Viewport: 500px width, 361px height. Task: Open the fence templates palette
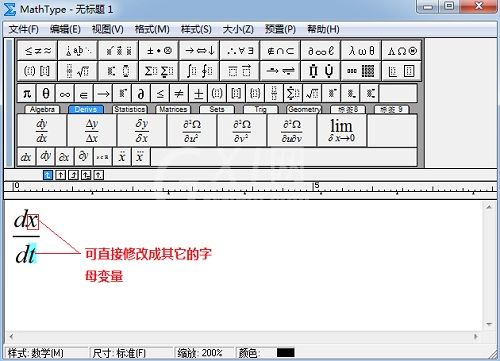[x=38, y=71]
